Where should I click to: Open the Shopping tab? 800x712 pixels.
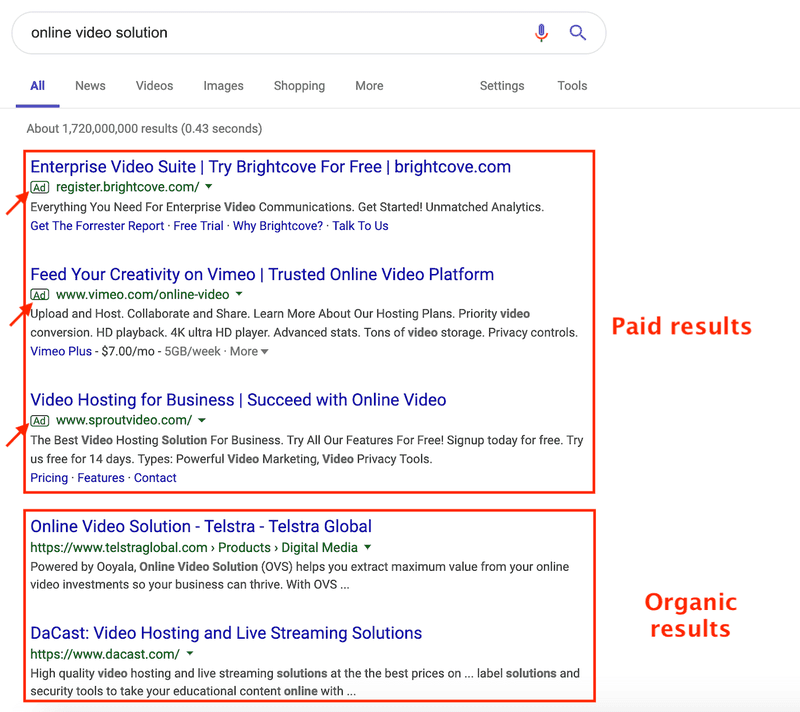click(x=299, y=86)
